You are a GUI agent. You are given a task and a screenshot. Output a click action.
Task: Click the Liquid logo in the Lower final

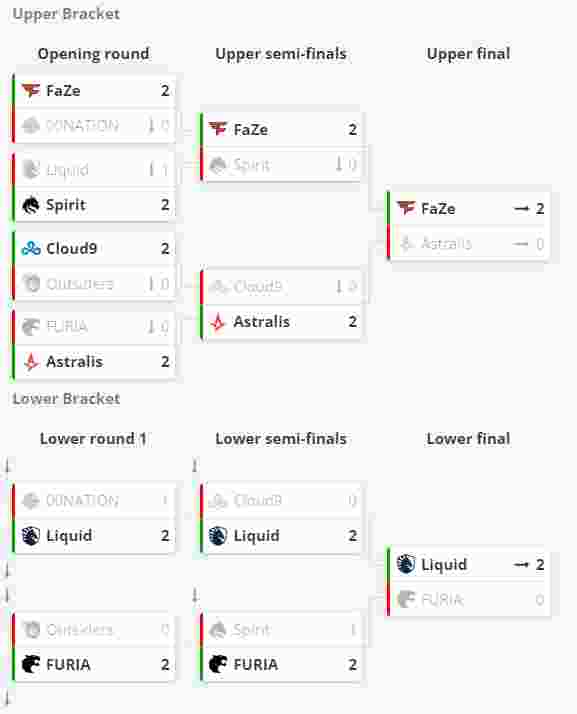[406, 564]
